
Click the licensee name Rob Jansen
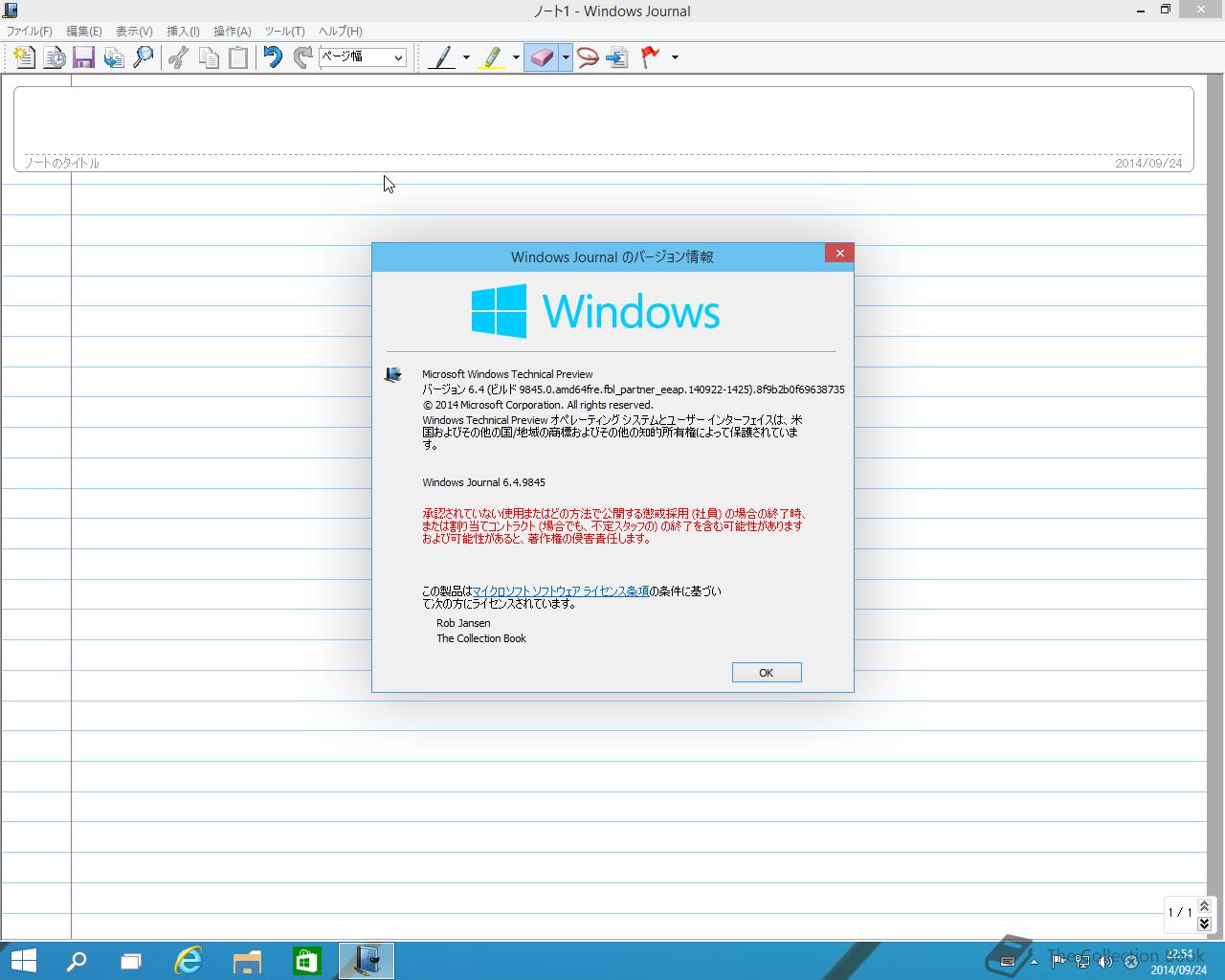pyautogui.click(x=463, y=623)
